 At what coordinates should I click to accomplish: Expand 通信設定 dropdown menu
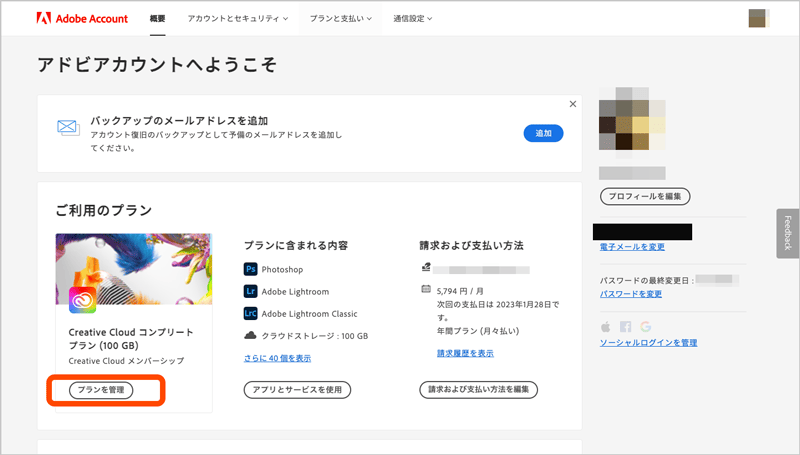420,18
